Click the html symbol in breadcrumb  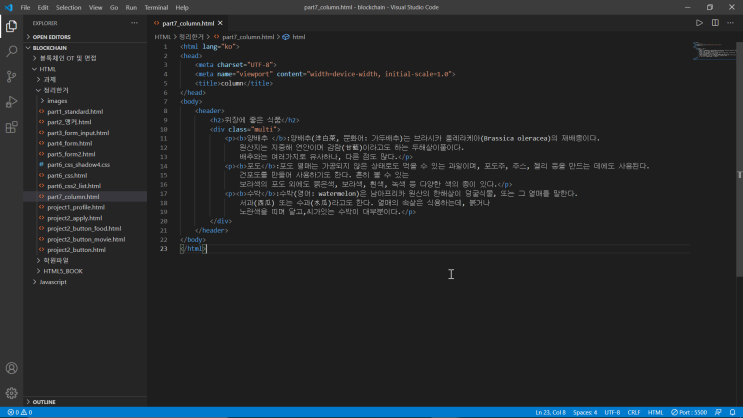tap(294, 37)
